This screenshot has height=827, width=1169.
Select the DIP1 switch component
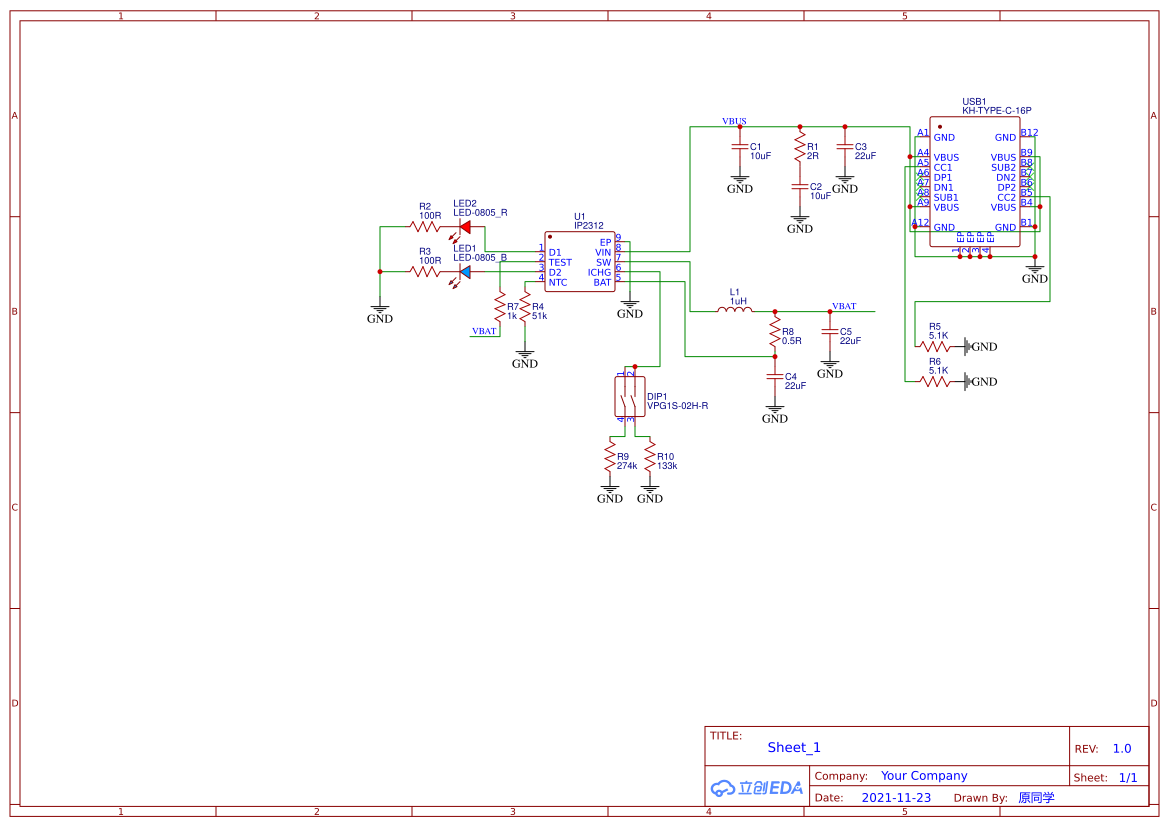[629, 397]
